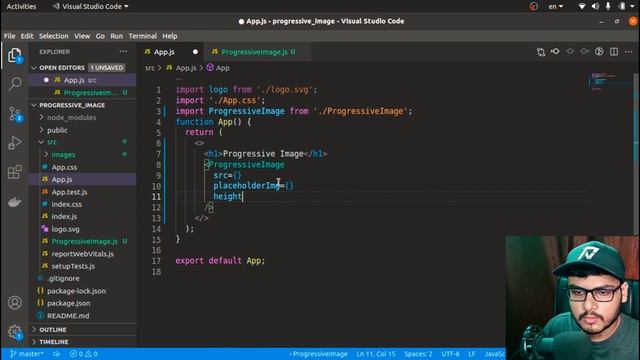Open the View menu
Viewport: 640px width, 360px height.
82,36
